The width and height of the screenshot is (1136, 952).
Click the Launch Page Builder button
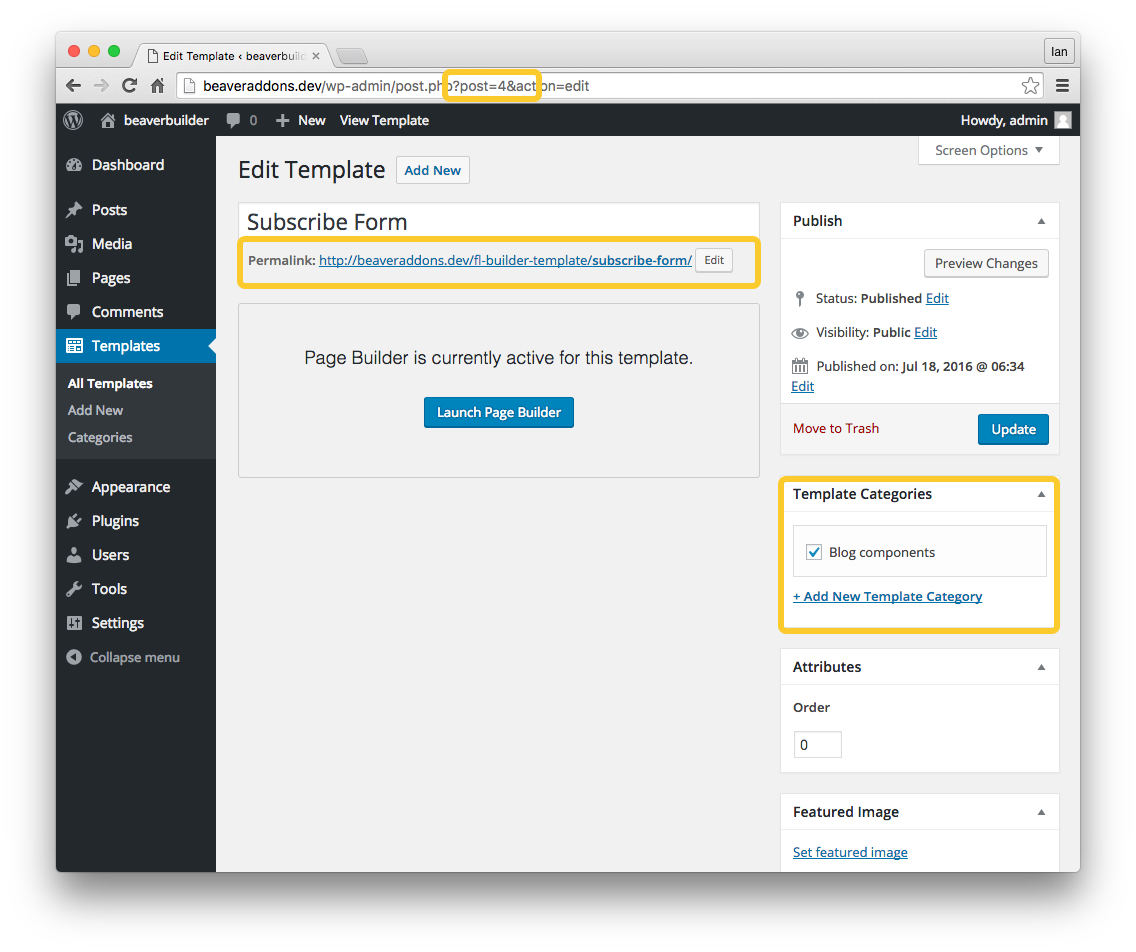498,412
